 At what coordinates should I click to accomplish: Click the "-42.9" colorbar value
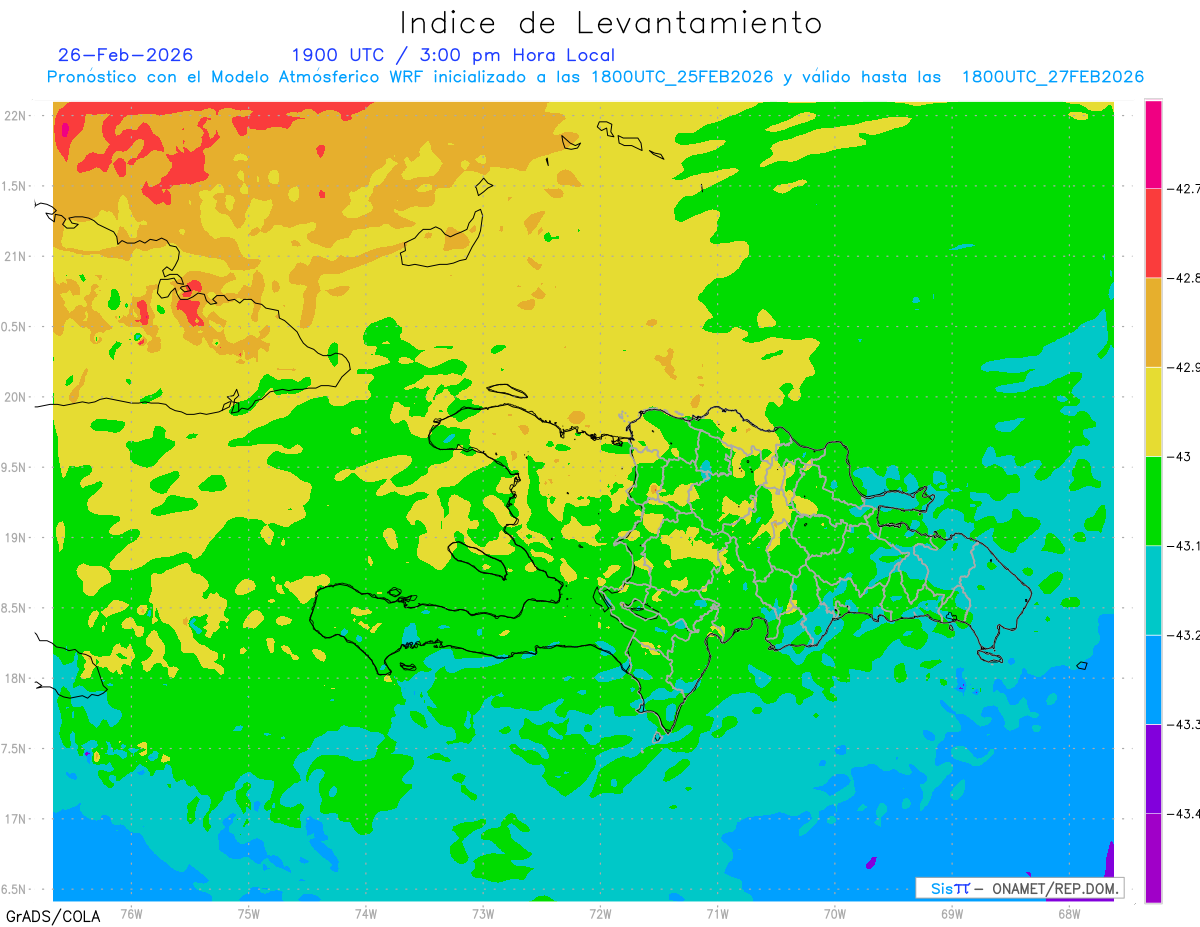pyautogui.click(x=1184, y=367)
